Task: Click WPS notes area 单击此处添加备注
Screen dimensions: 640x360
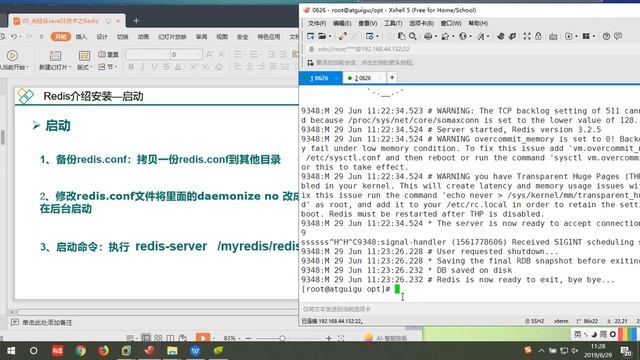Action: [47, 322]
